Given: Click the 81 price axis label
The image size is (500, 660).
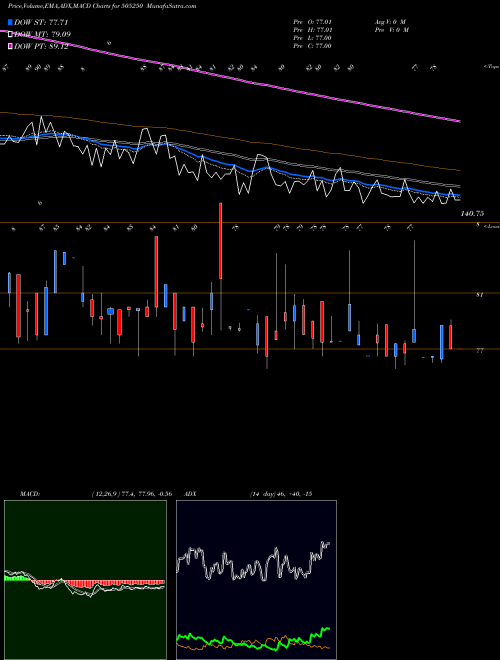Looking at the screenshot, I should (479, 295).
